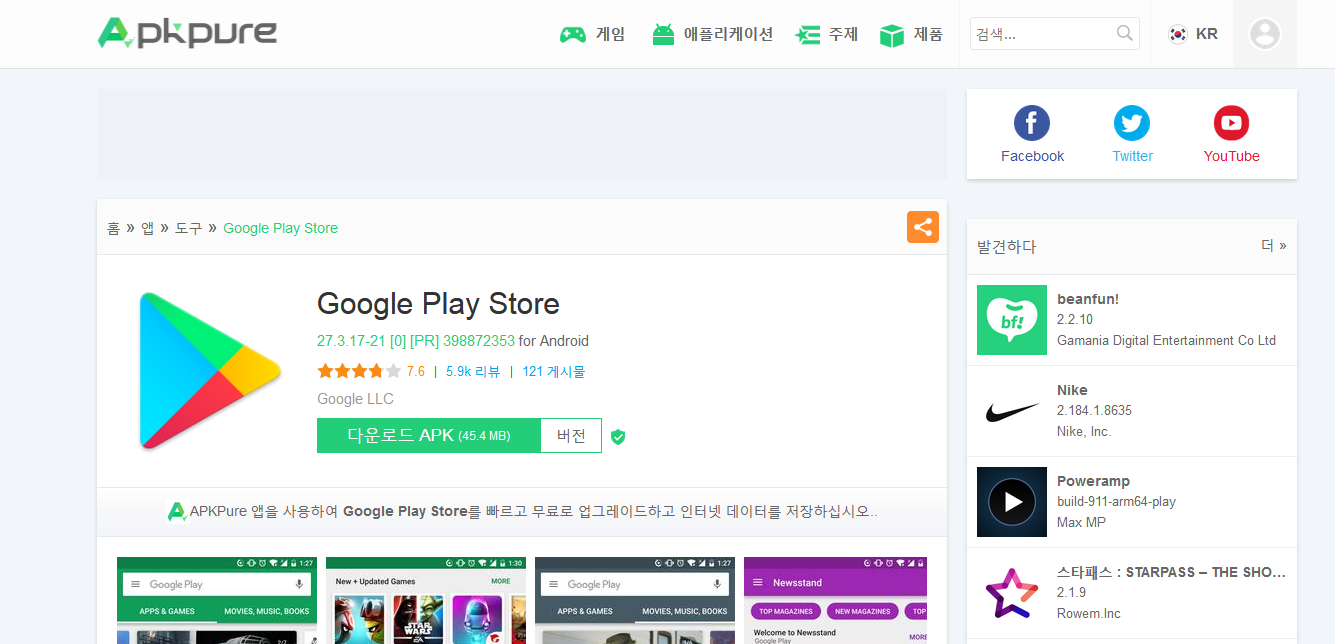This screenshot has width=1335, height=644.
Task: Click the Nike swoosh app icon
Action: 1012,411
